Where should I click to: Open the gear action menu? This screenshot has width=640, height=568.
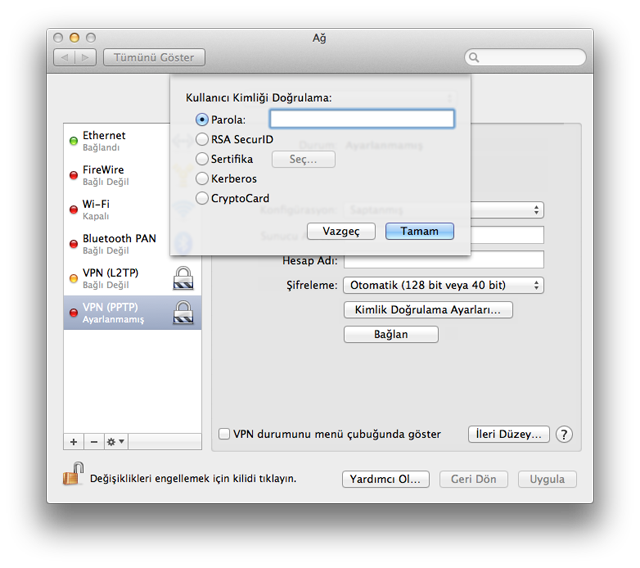click(116, 442)
